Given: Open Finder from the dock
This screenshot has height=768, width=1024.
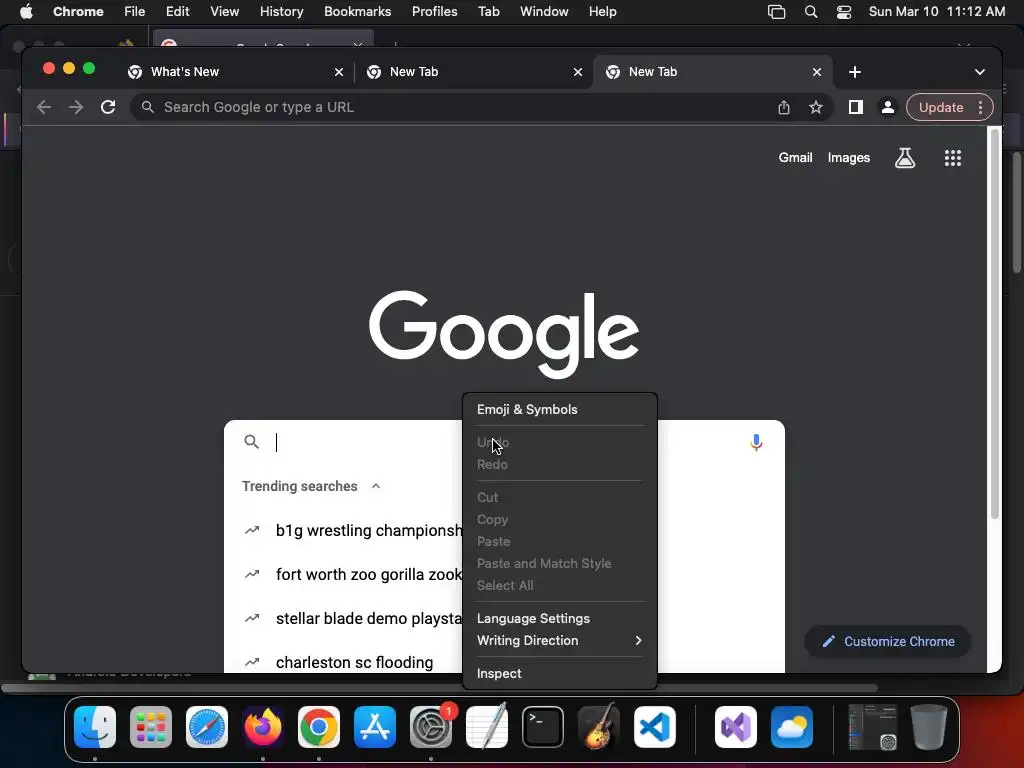Looking at the screenshot, I should 95,727.
